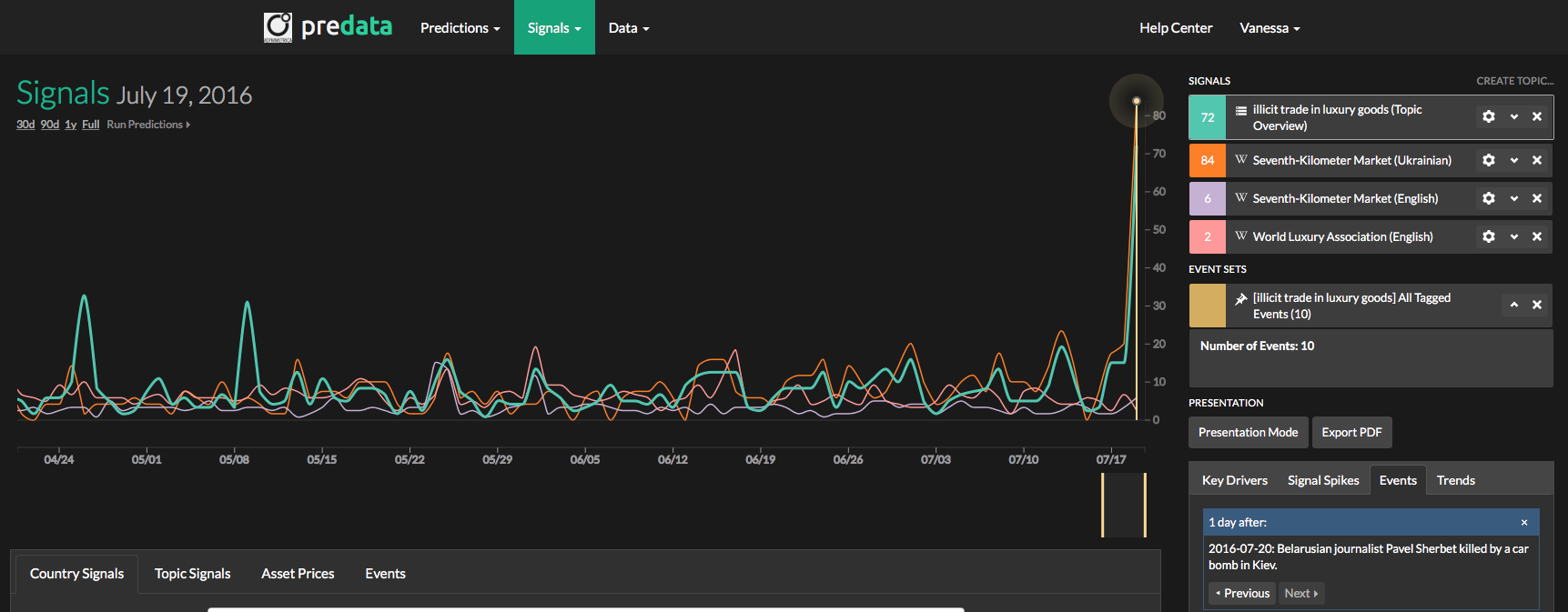Click the event marker at chart peak
1568x612 pixels.
pos(1136,100)
